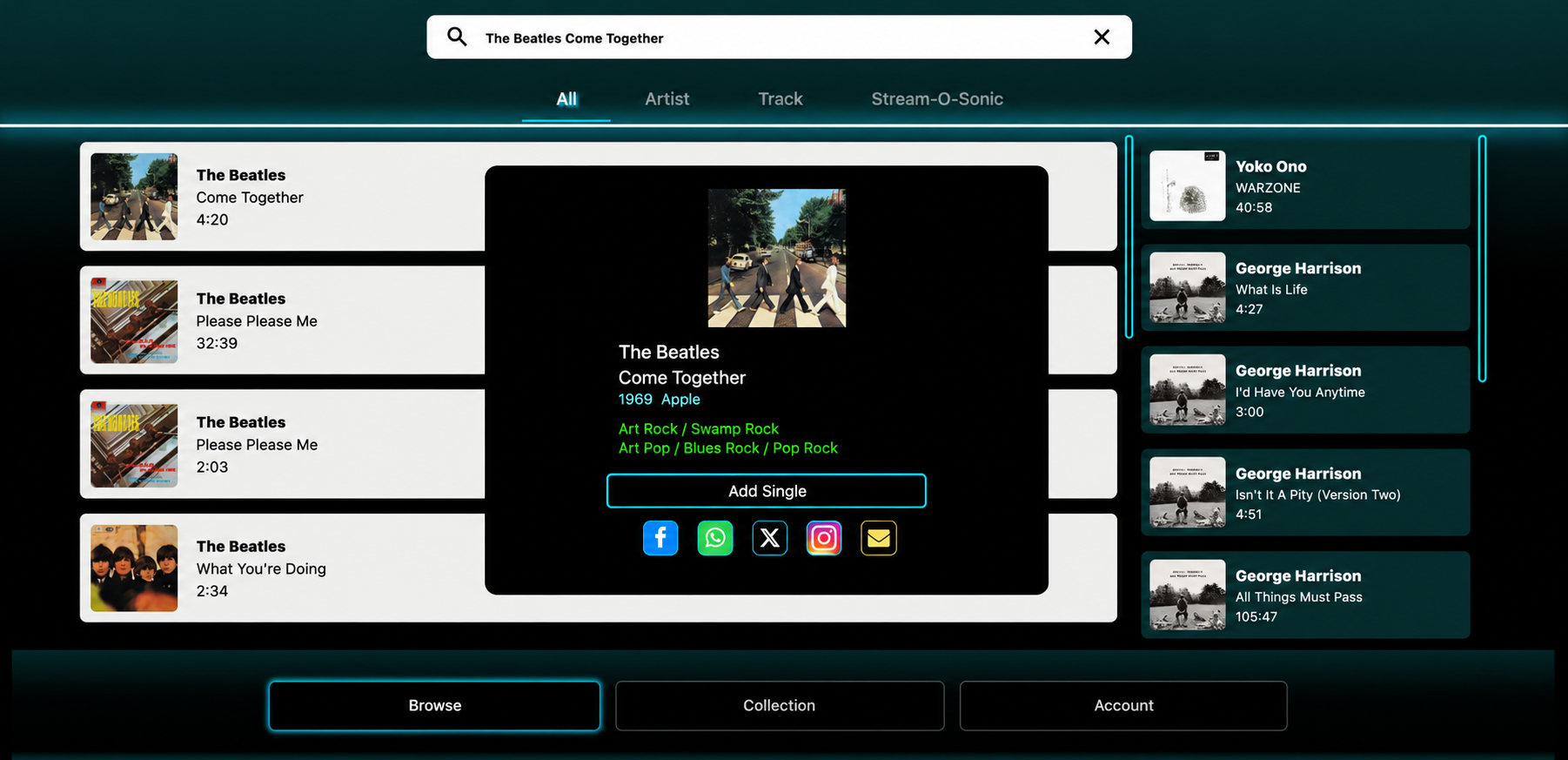The height and width of the screenshot is (760, 1568).
Task: Click the "Apple" label name in popup
Action: point(680,400)
